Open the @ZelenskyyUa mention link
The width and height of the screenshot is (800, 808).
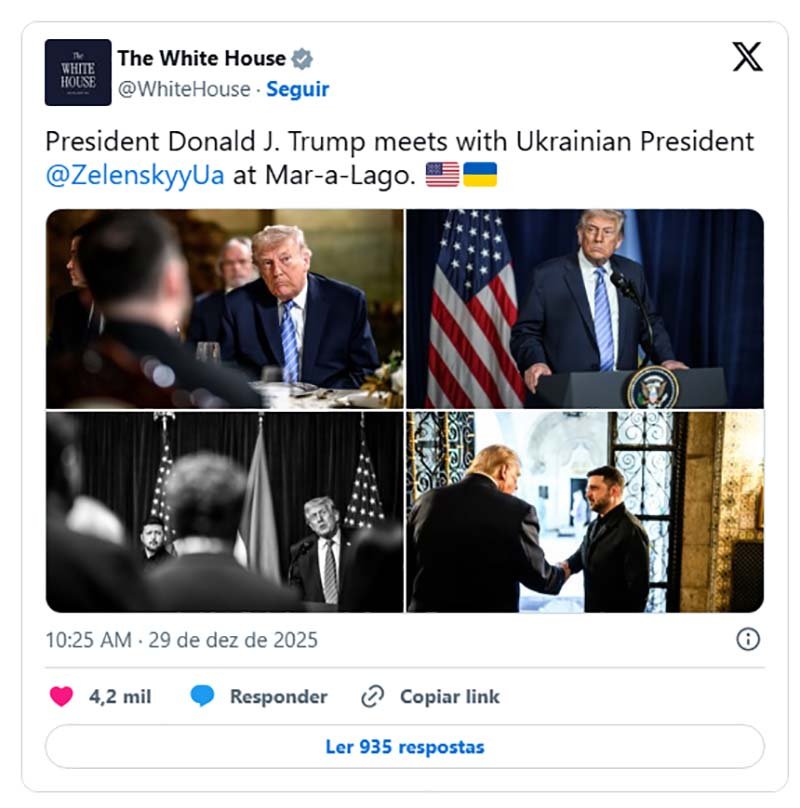pos(135,175)
